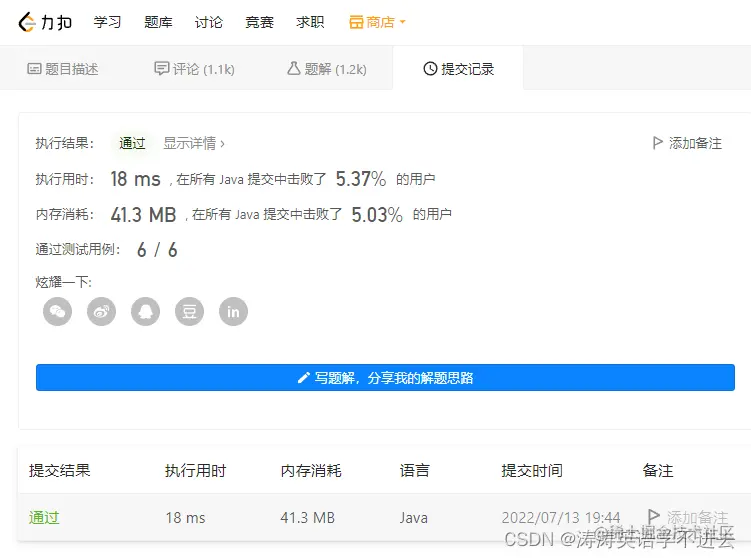Click the 内存消耗 column header
751x558 pixels.
pos(311,470)
